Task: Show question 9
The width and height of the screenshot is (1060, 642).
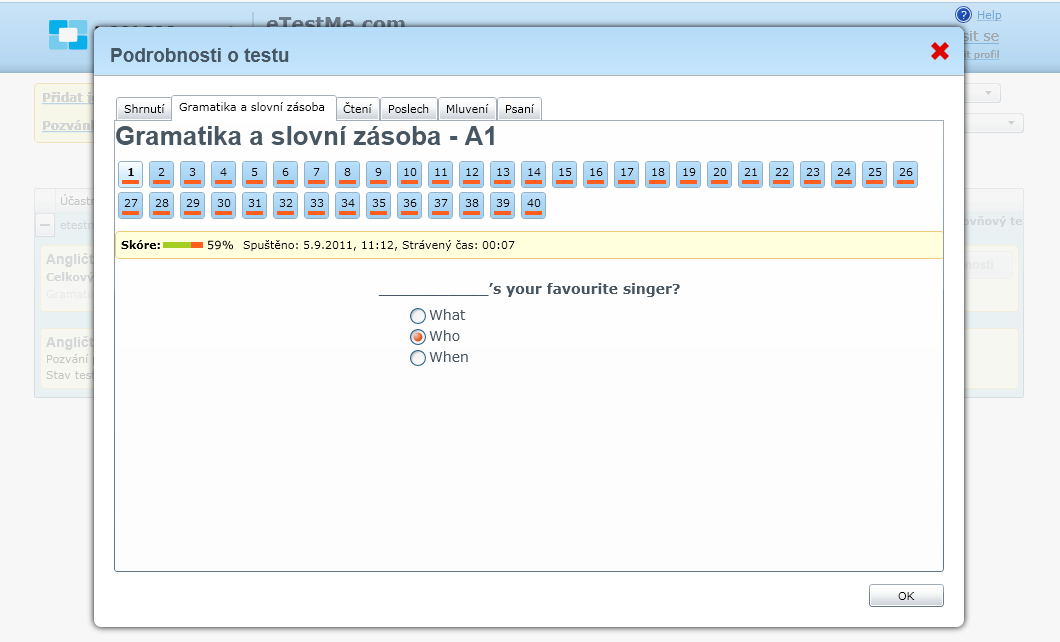Action: click(x=379, y=174)
